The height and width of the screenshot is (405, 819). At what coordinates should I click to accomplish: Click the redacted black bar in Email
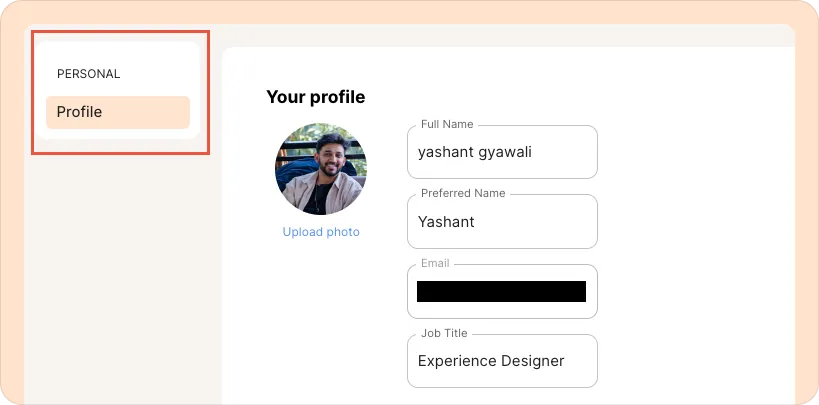(501, 292)
